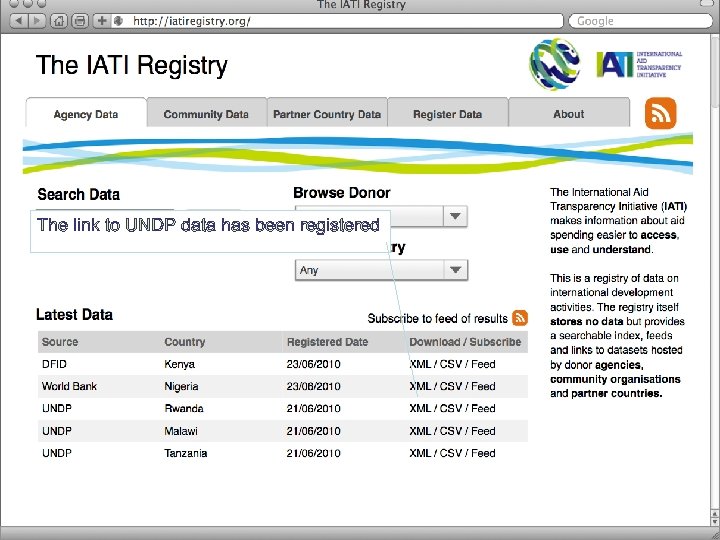Open the About tab

(x=568, y=114)
